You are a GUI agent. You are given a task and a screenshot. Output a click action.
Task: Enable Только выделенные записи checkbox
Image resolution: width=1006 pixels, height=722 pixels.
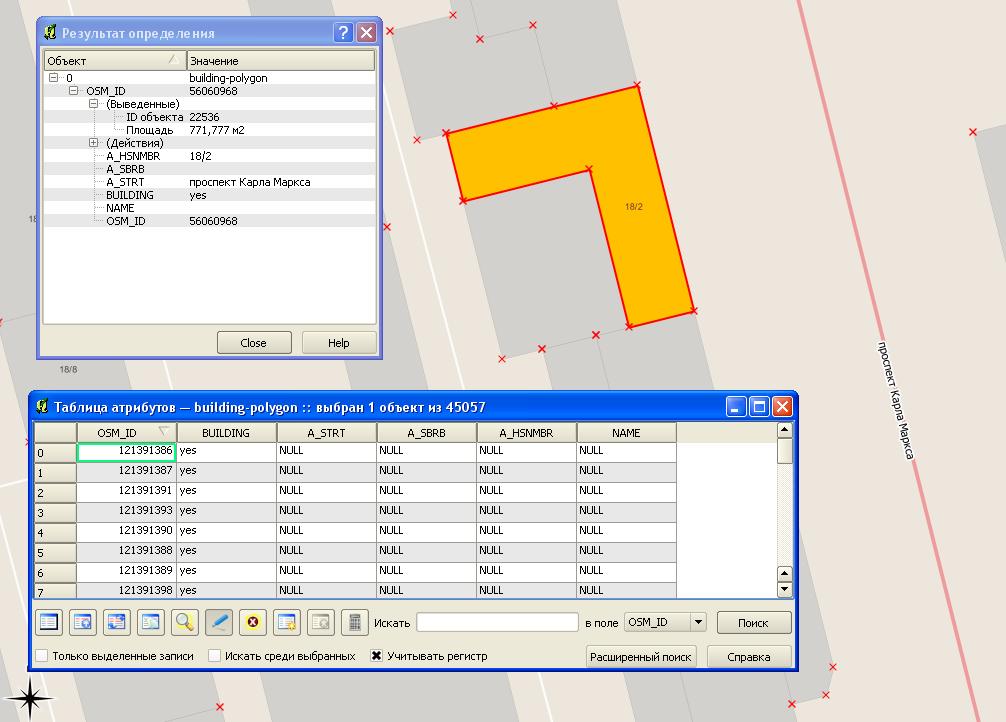coord(39,656)
